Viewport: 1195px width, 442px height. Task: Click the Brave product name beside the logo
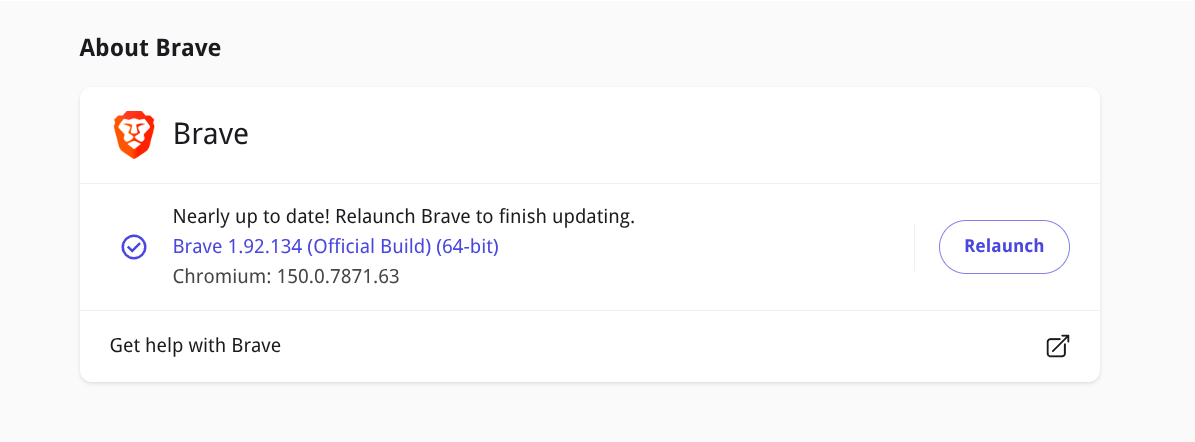point(210,135)
